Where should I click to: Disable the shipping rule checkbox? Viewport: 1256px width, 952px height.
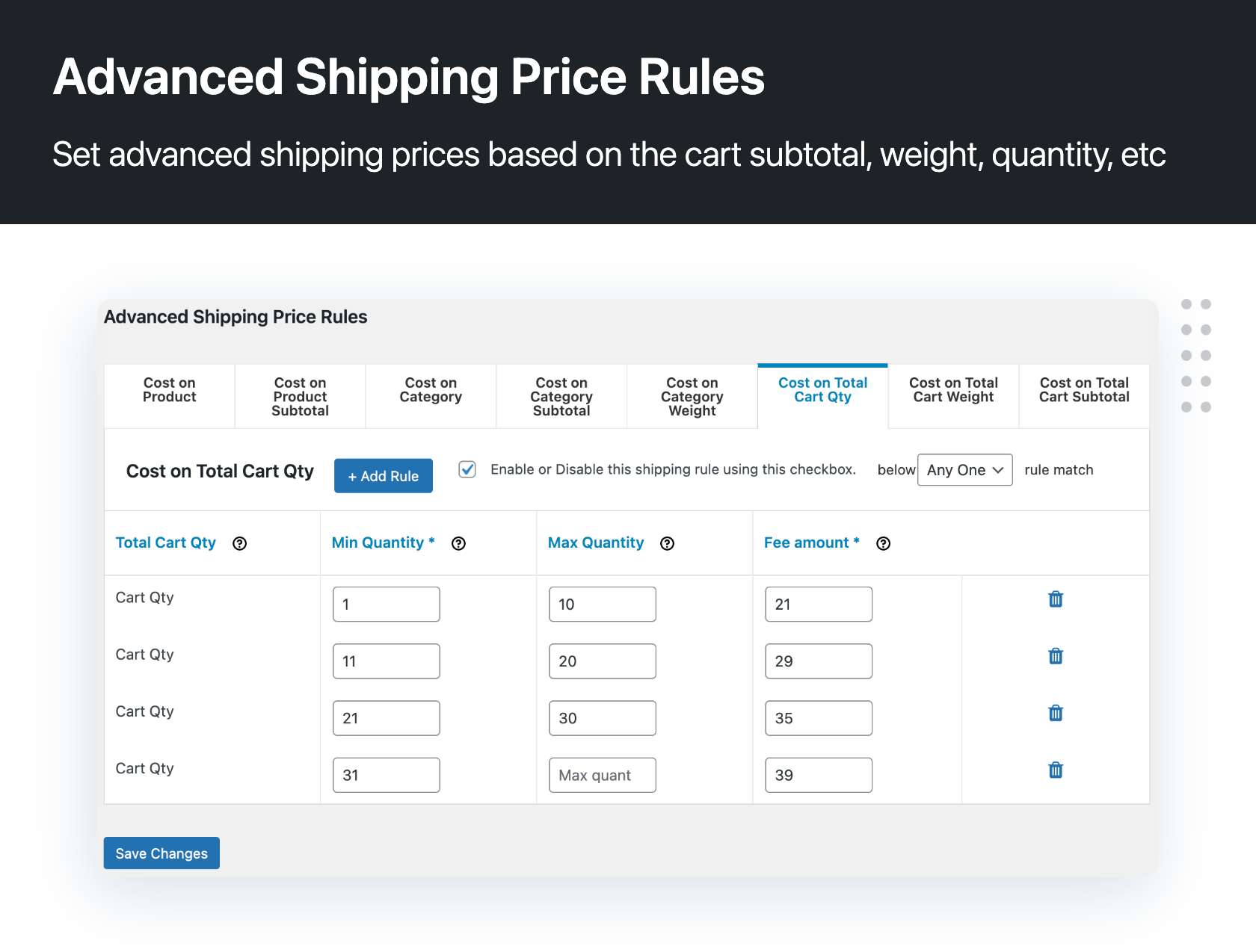(467, 469)
